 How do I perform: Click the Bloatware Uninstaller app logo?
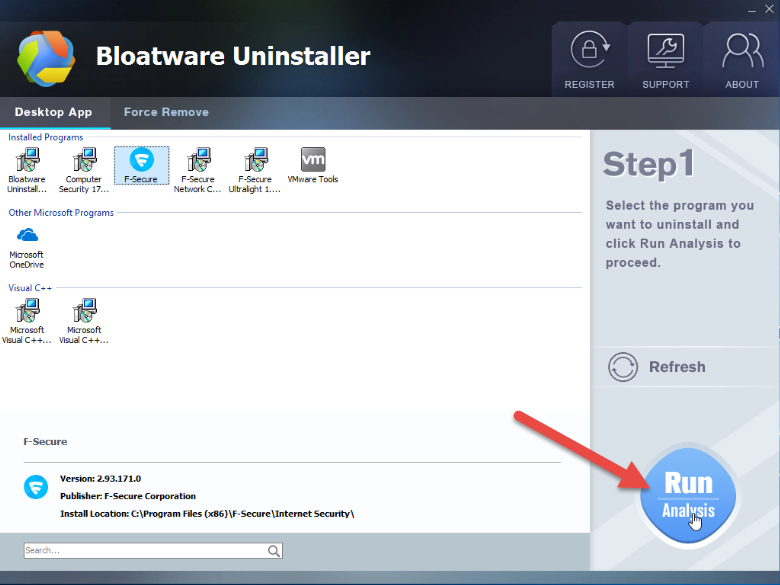(x=46, y=58)
